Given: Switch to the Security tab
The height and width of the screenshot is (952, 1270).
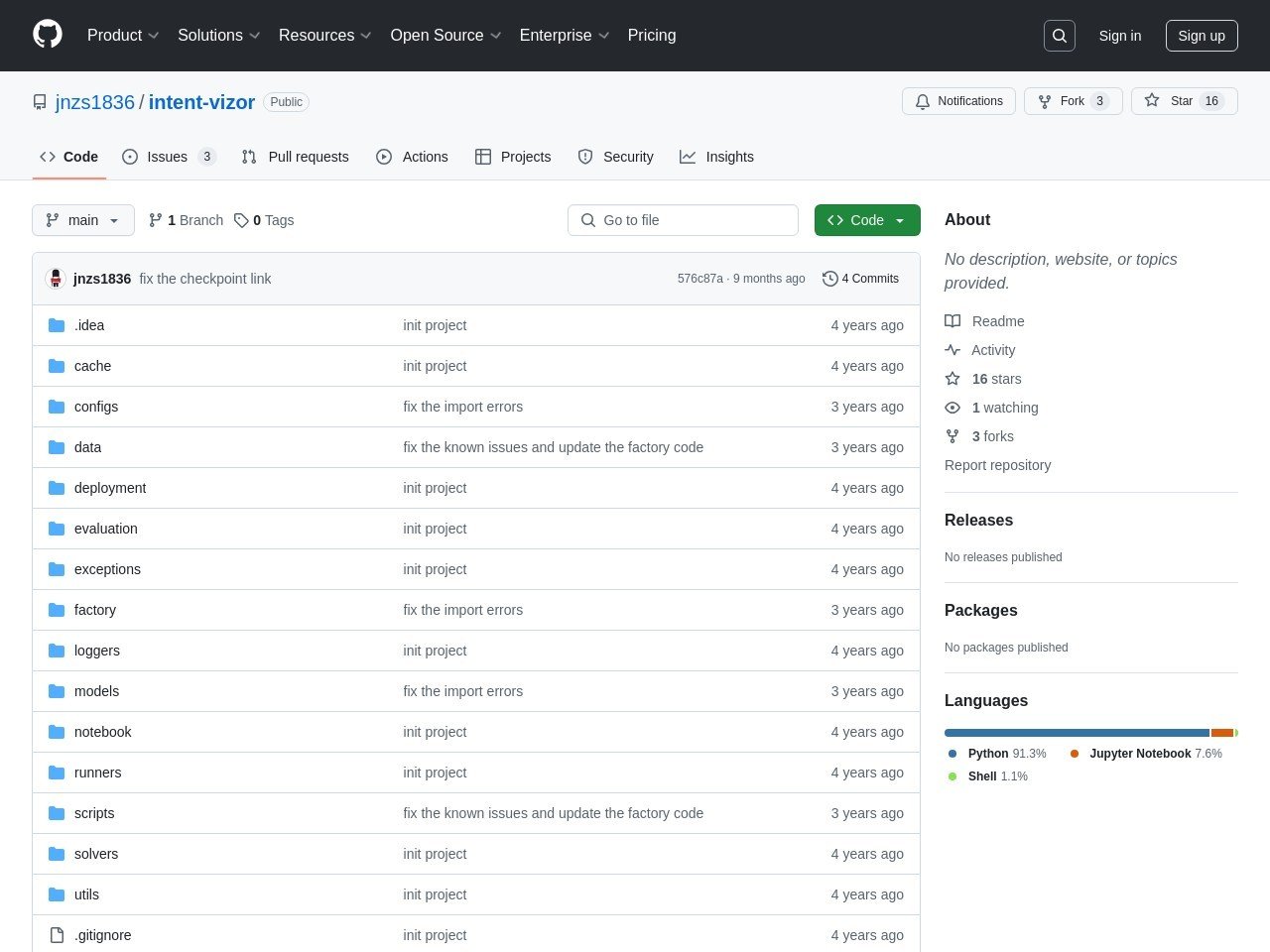Looking at the screenshot, I should [x=616, y=157].
